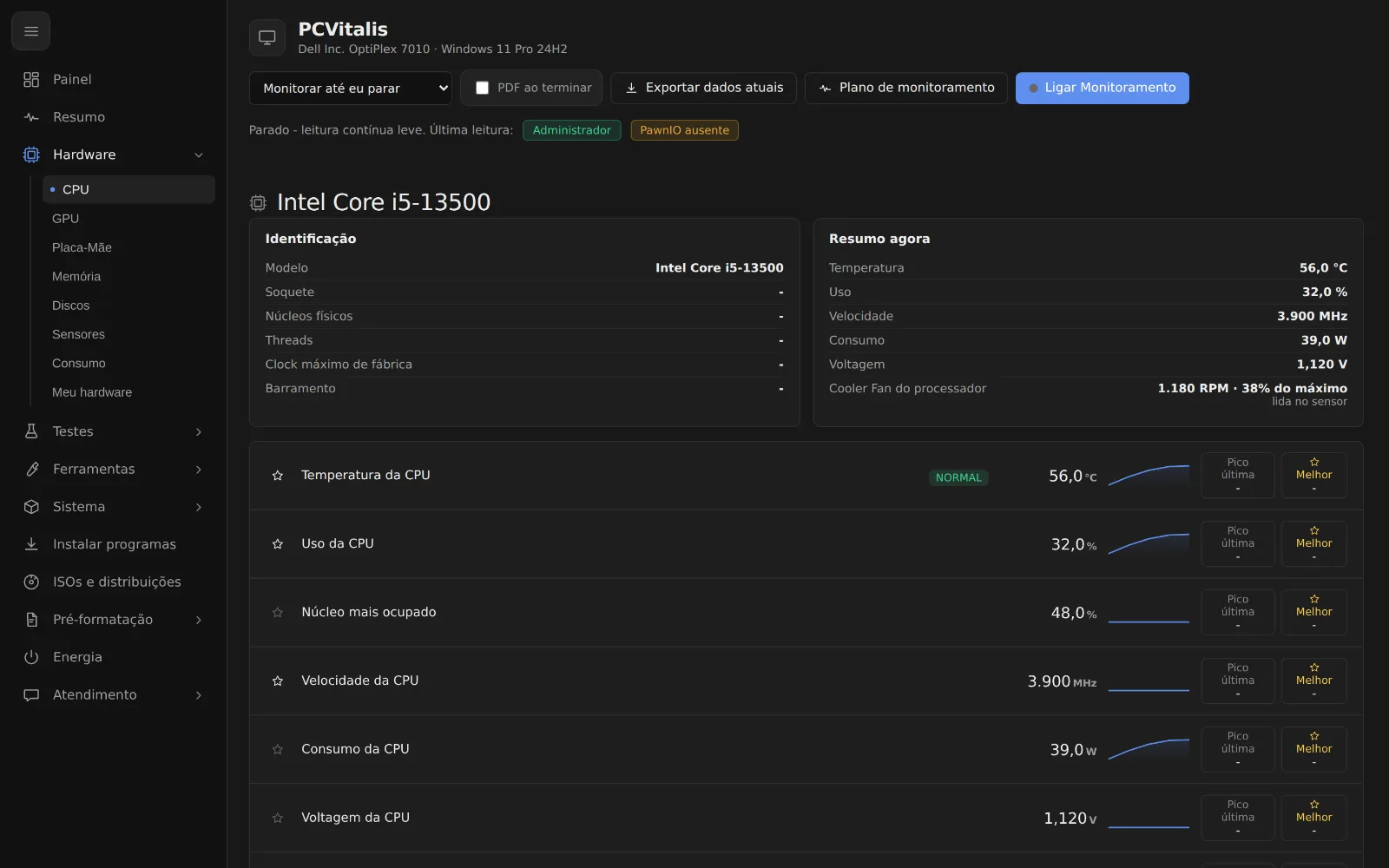Click the Energia sidebar label
The height and width of the screenshot is (868, 1389).
click(77, 657)
